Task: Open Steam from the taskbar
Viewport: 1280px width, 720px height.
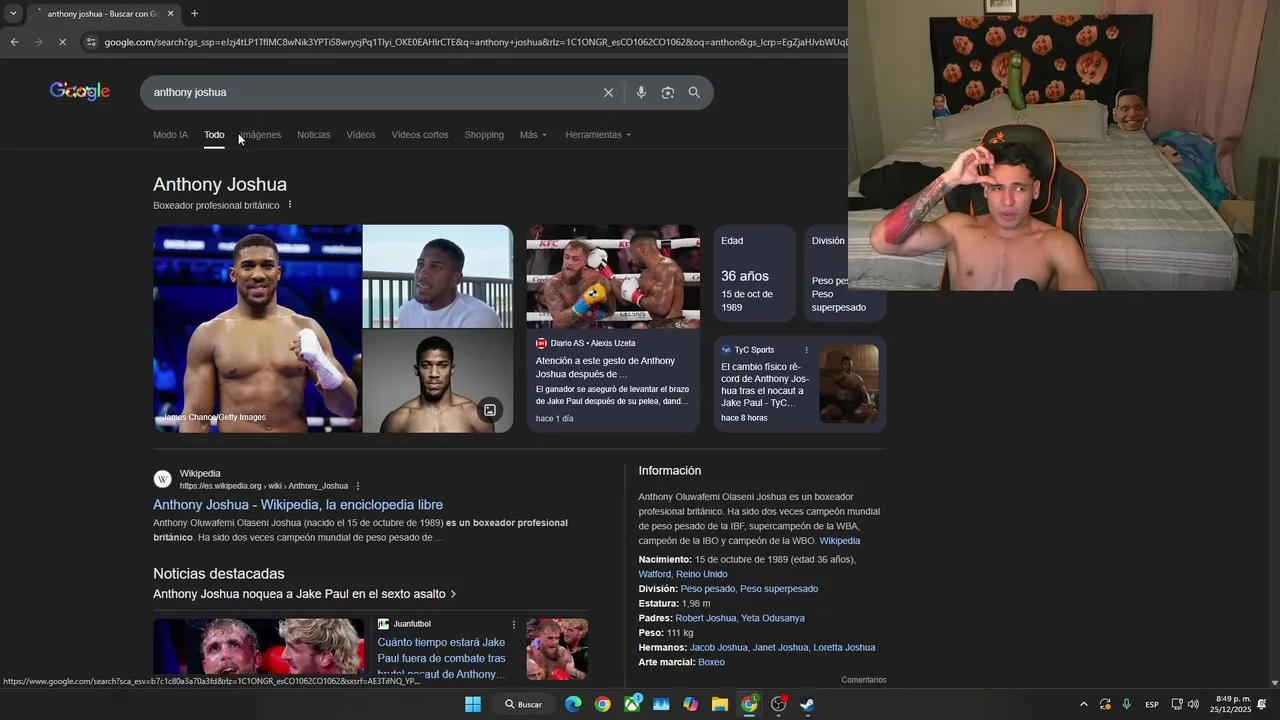Action: click(808, 704)
